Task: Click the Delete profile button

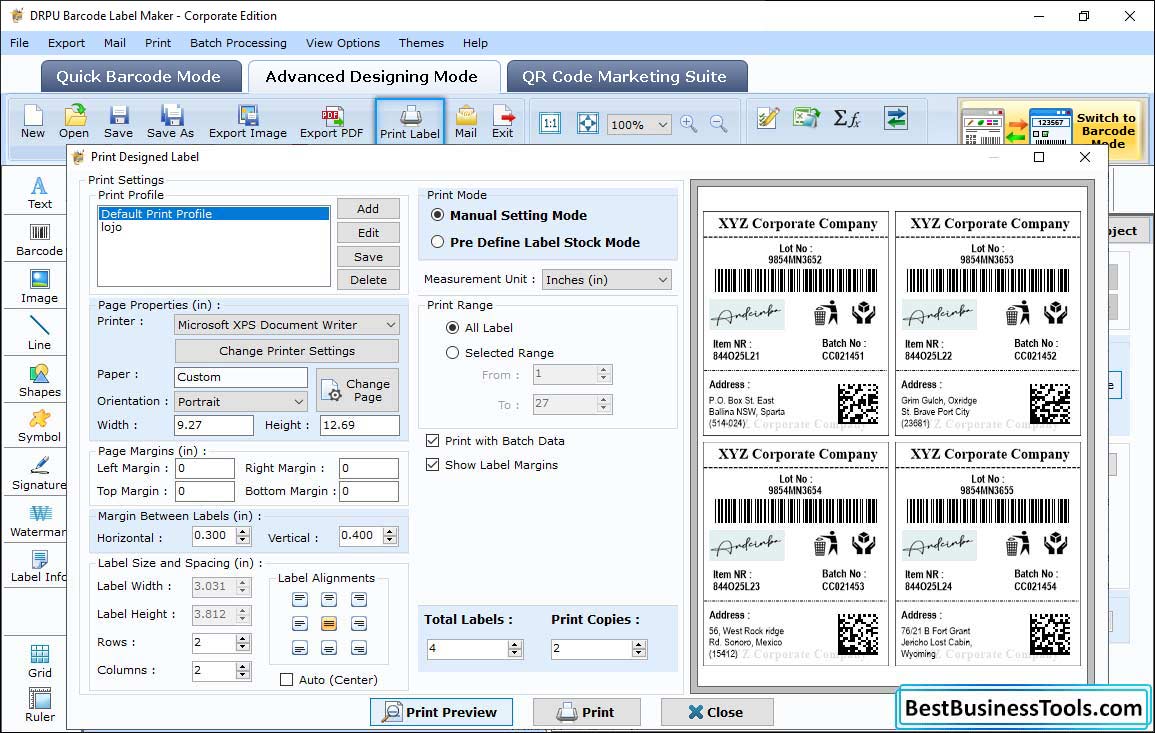Action: click(368, 280)
